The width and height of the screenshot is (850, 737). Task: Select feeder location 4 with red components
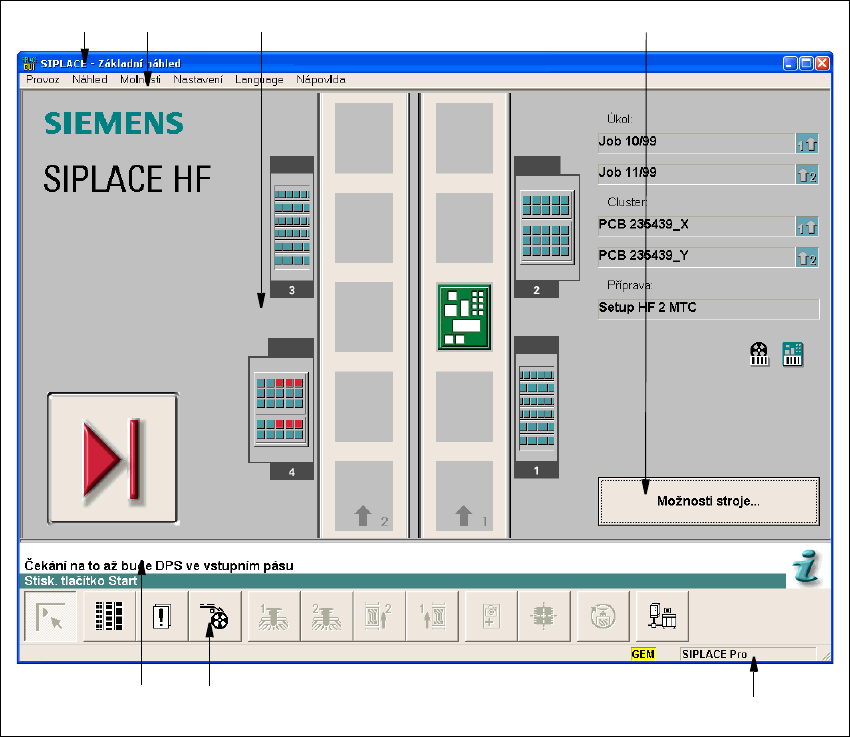coord(281,409)
